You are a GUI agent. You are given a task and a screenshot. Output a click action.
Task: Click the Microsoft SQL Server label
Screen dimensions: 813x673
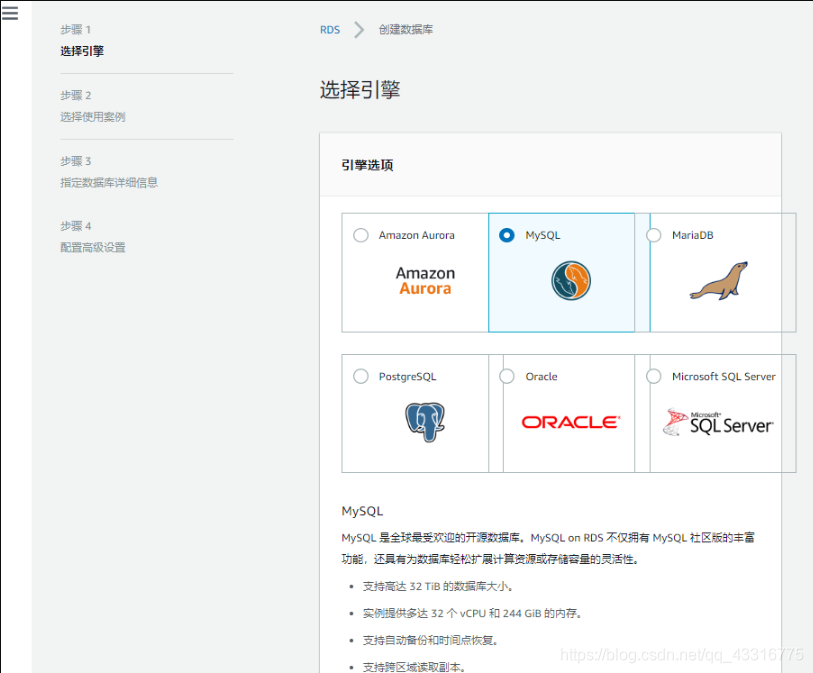724,376
